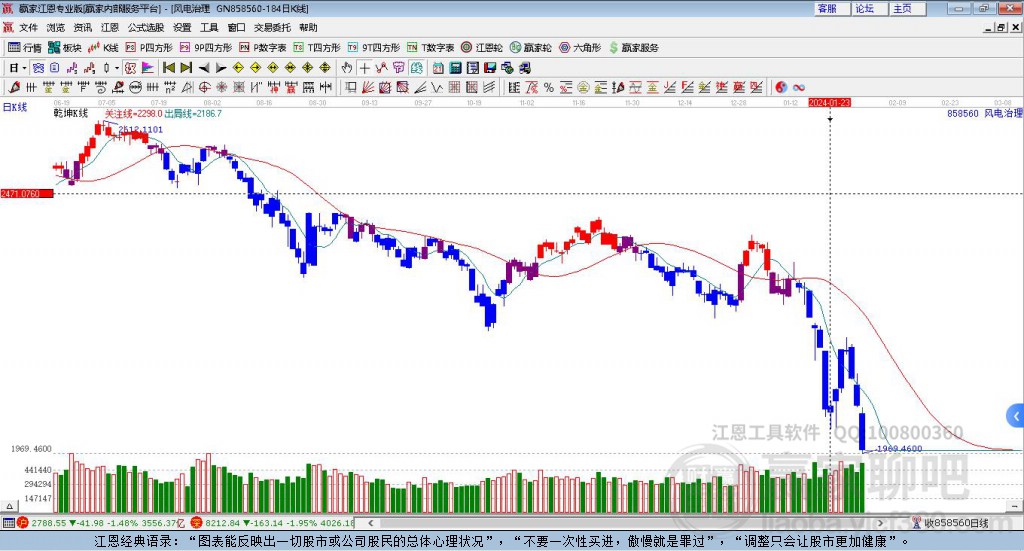Open the 赢家服务 dollar-sign service button
This screenshot has width=1024, height=551.
(633, 47)
